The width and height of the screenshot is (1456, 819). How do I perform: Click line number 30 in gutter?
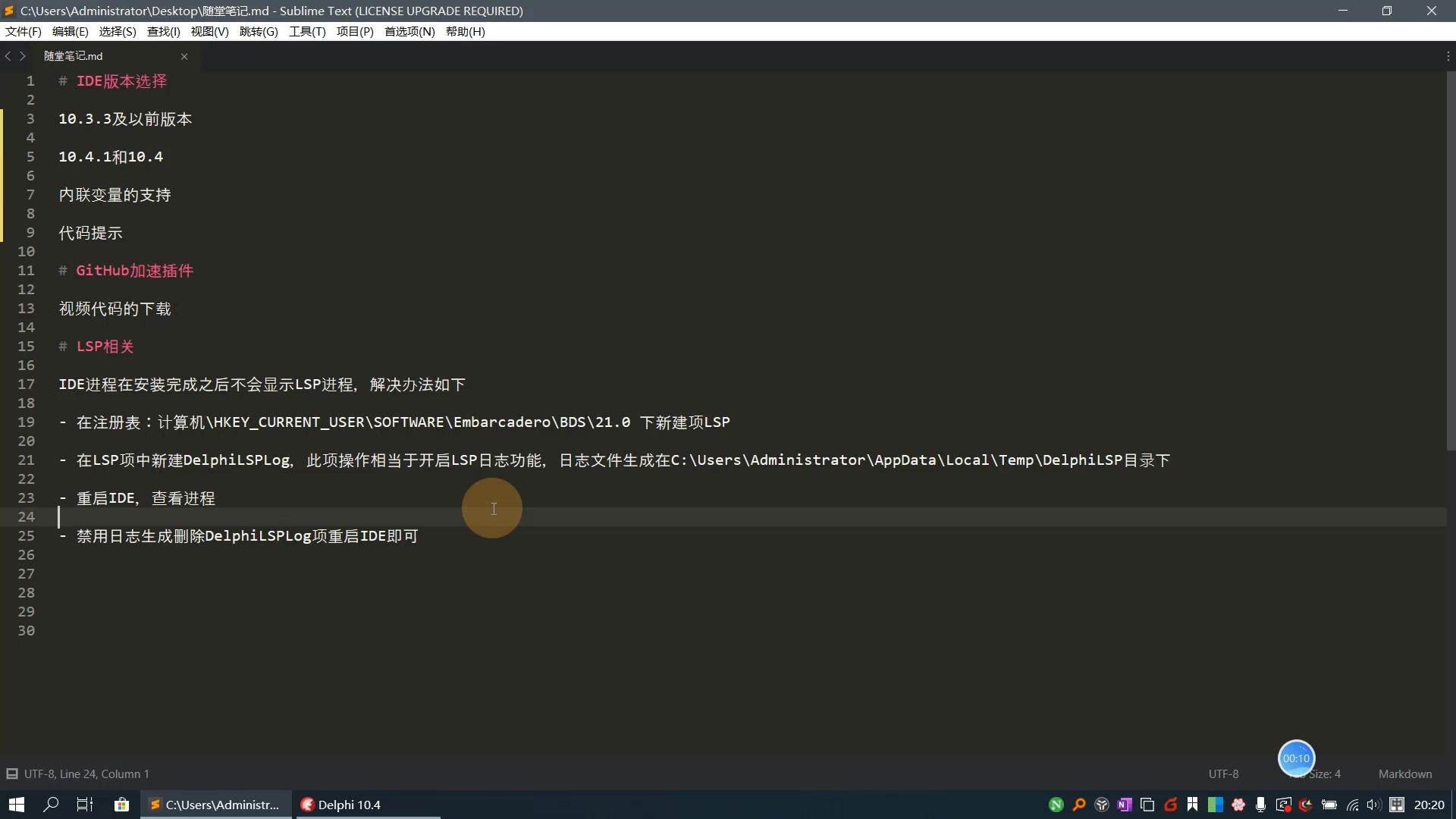click(x=27, y=631)
